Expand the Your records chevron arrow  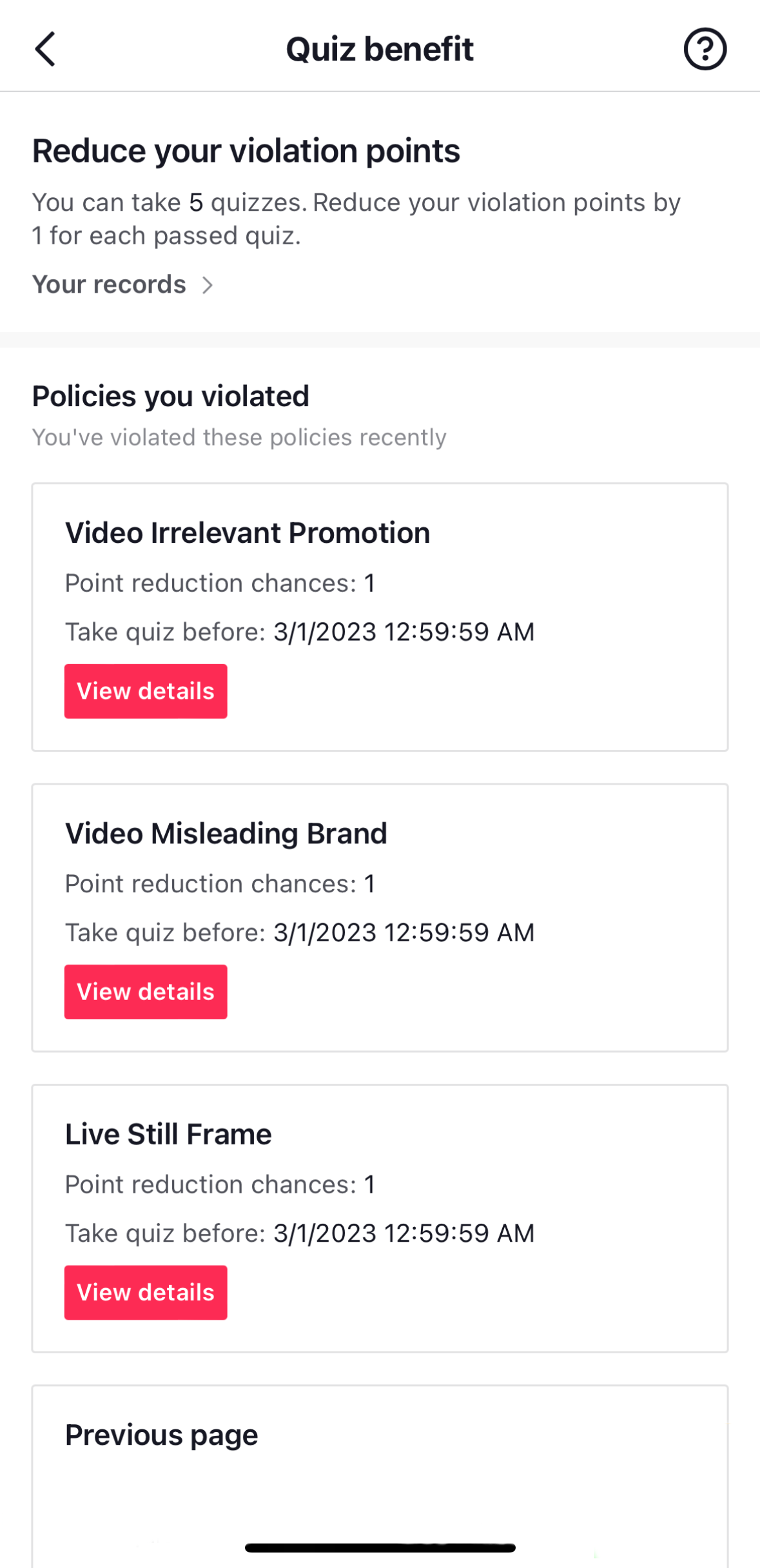207,285
